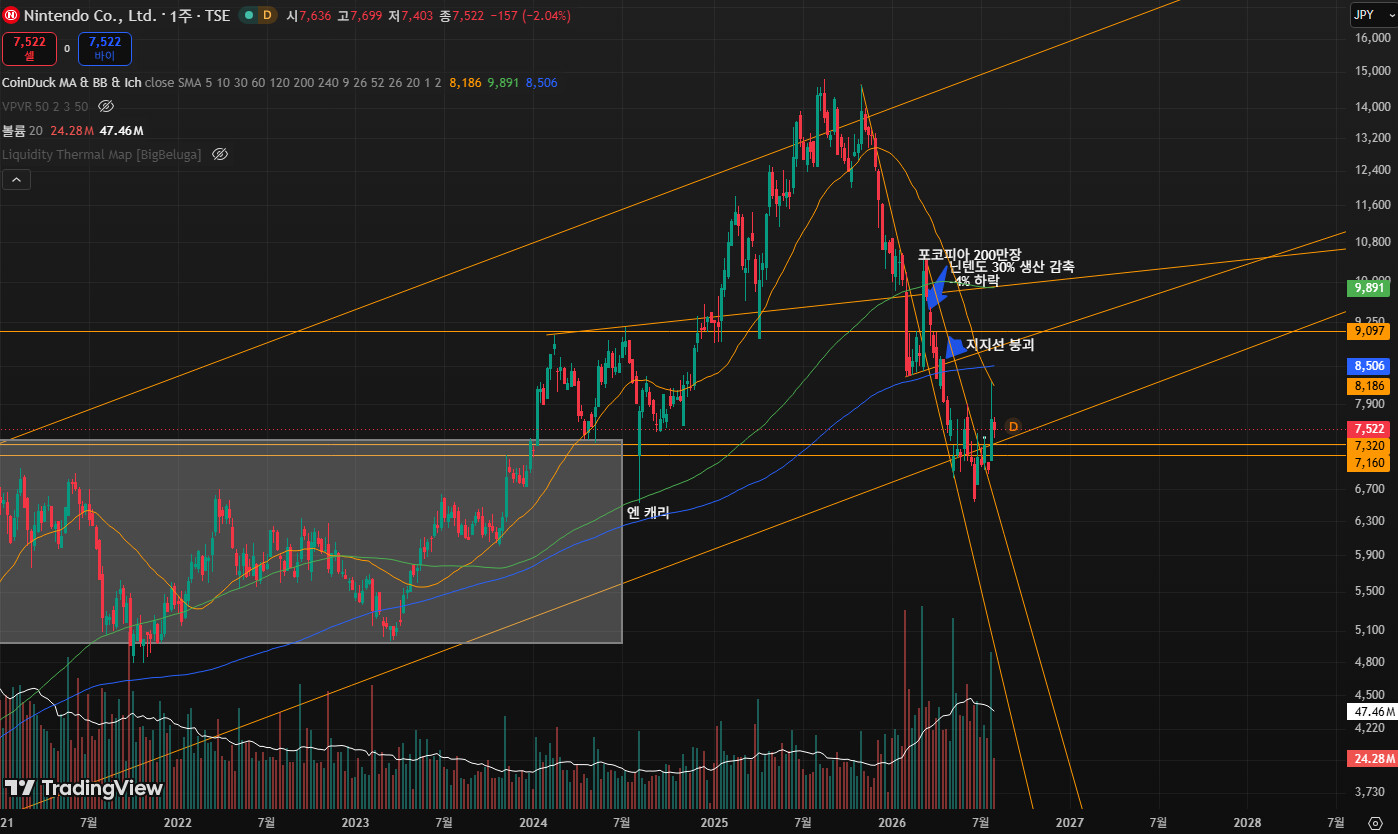Click the green 9,891 price scale label
Viewport: 1398px width, 834px height.
(1369, 288)
